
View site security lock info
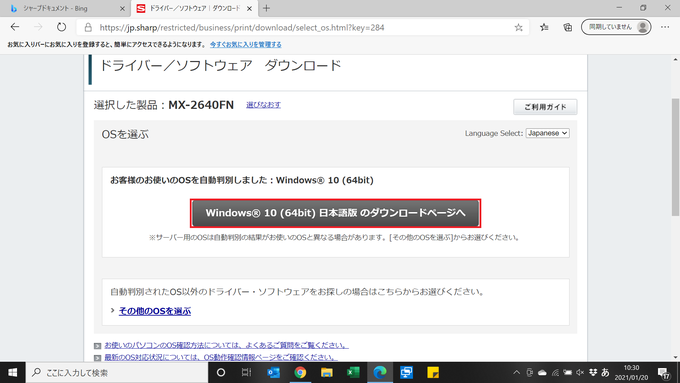[88, 27]
